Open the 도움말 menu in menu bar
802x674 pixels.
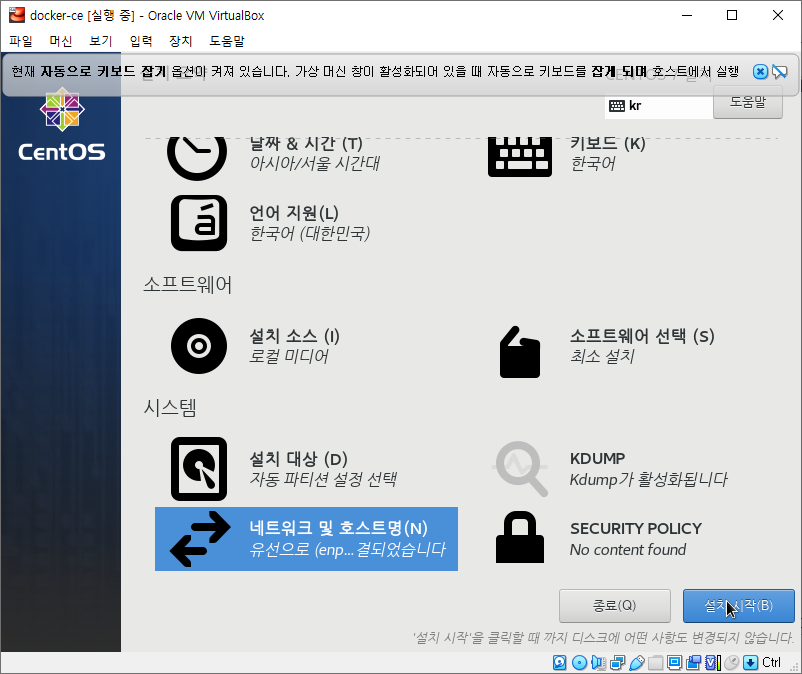(227, 41)
